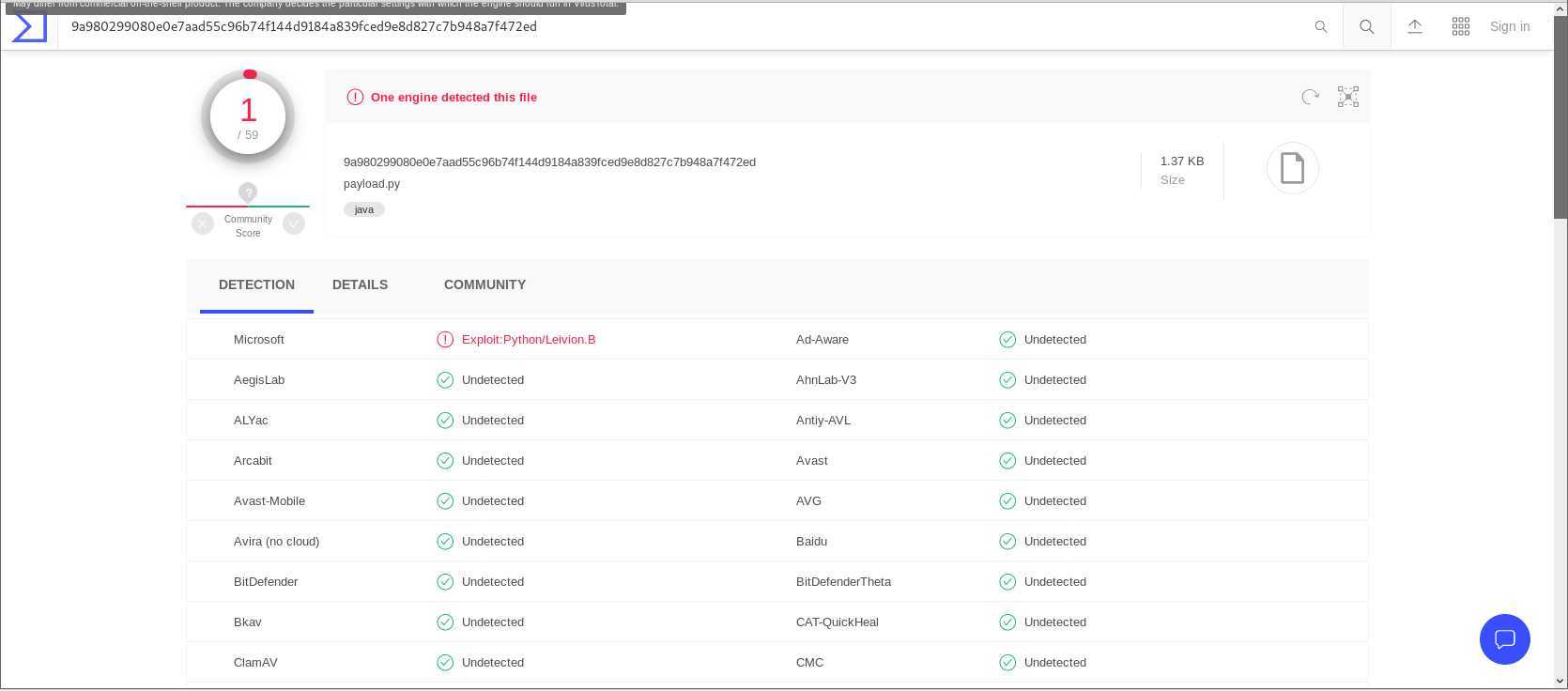Viewport: 1568px width, 691px height.
Task: Open the blue chat bubble button
Action: (1505, 639)
